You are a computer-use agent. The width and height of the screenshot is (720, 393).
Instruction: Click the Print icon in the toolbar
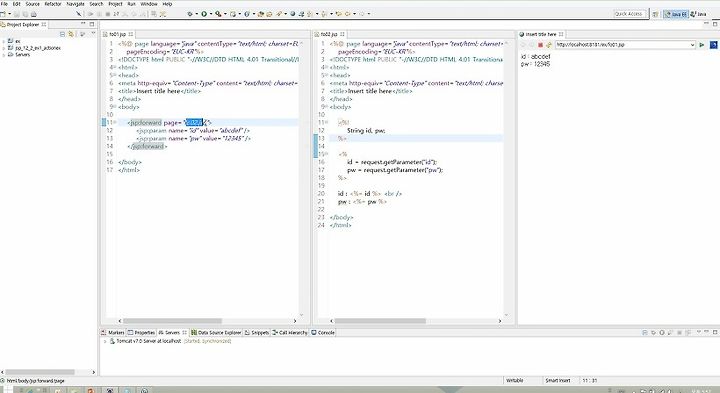[x=34, y=14]
